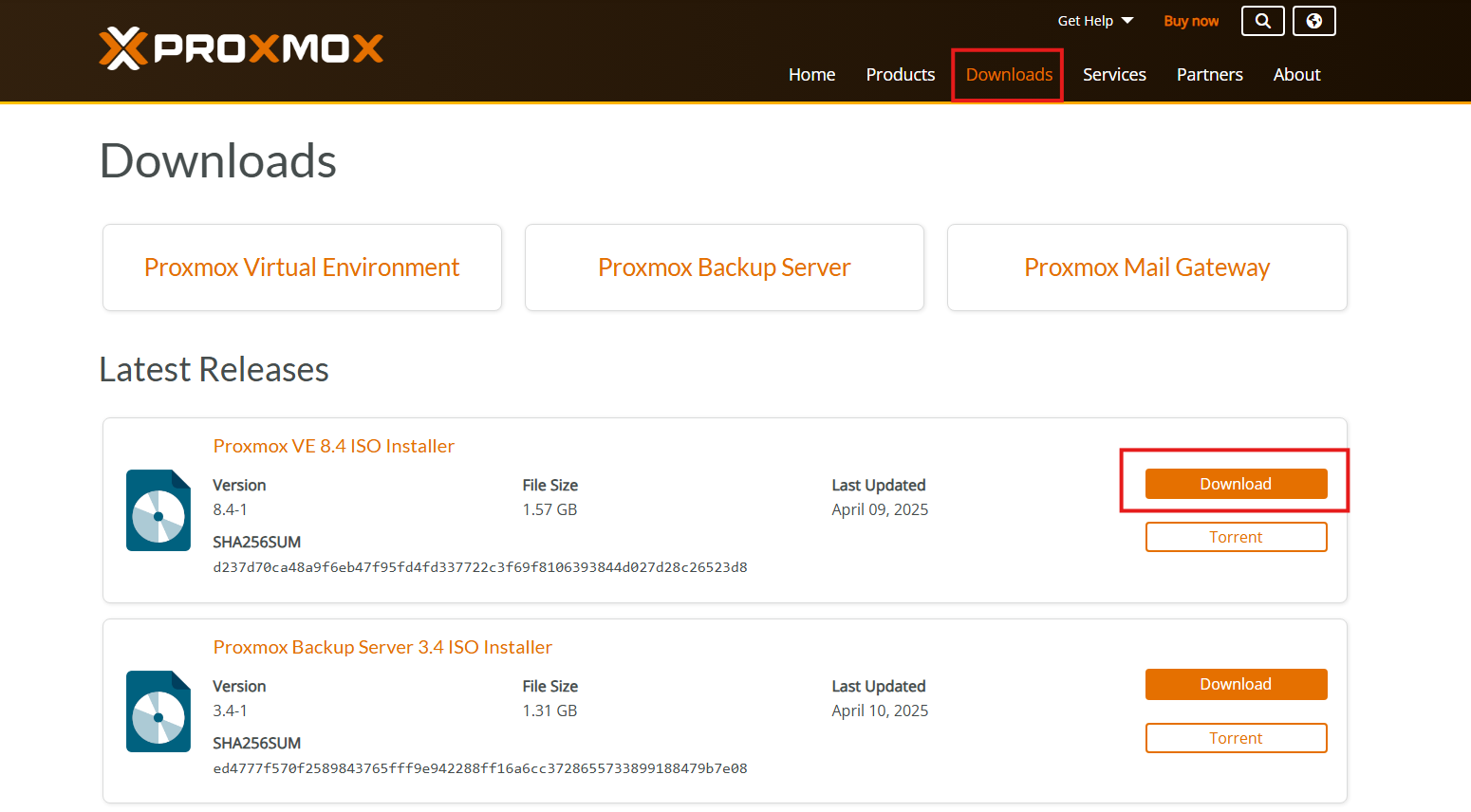Open the Proxmox Backup Server 3.4 ISO Installer title link

[x=382, y=647]
